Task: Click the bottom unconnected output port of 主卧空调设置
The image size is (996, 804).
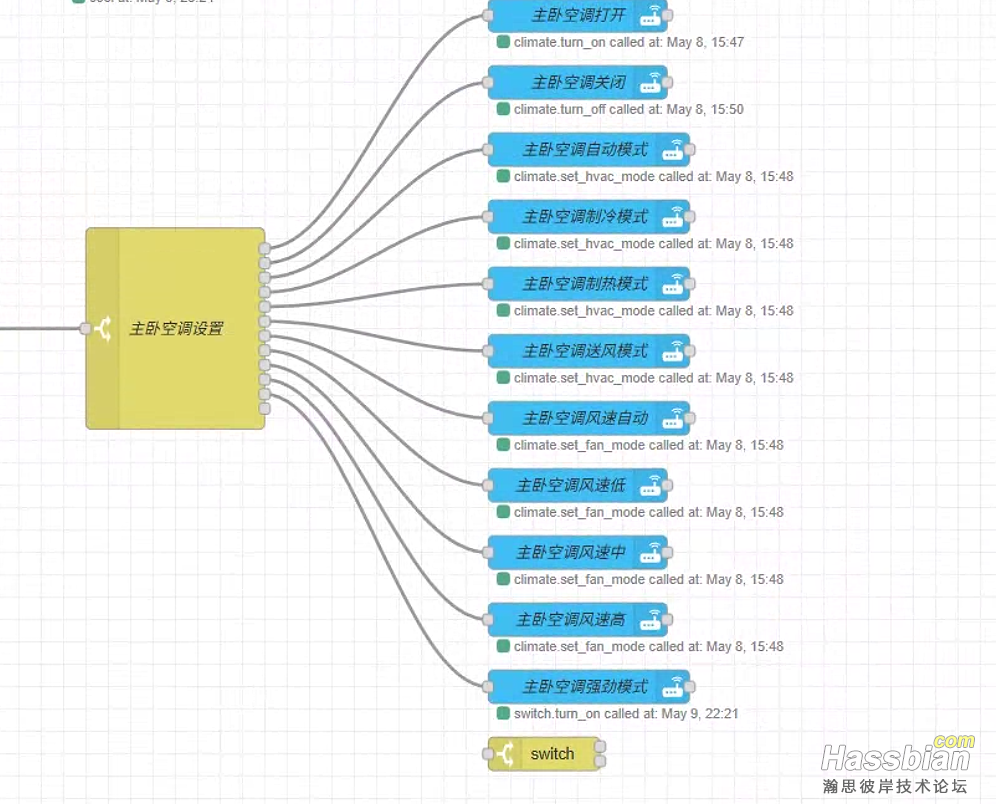Action: point(265,408)
